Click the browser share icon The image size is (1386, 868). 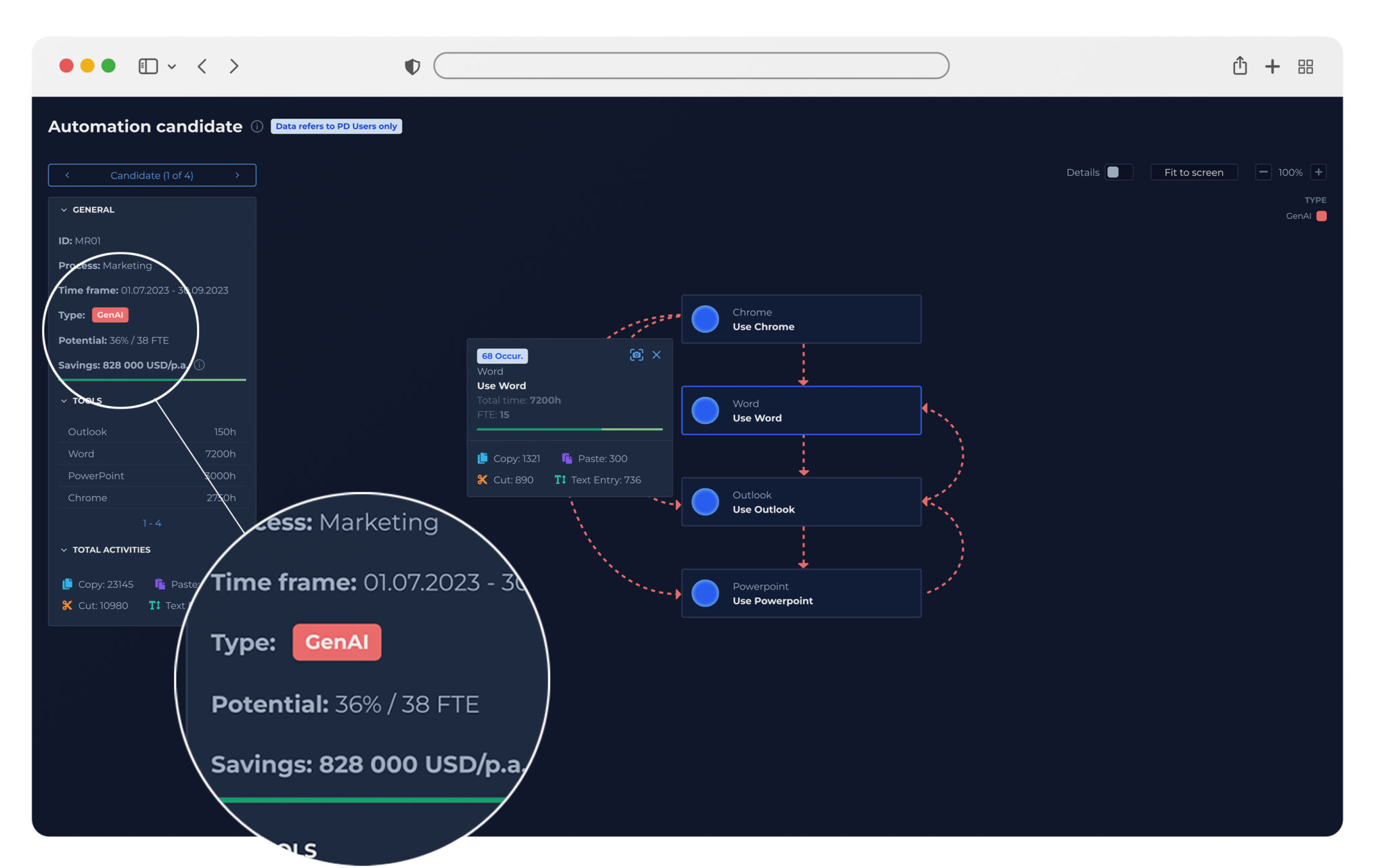[1239, 66]
